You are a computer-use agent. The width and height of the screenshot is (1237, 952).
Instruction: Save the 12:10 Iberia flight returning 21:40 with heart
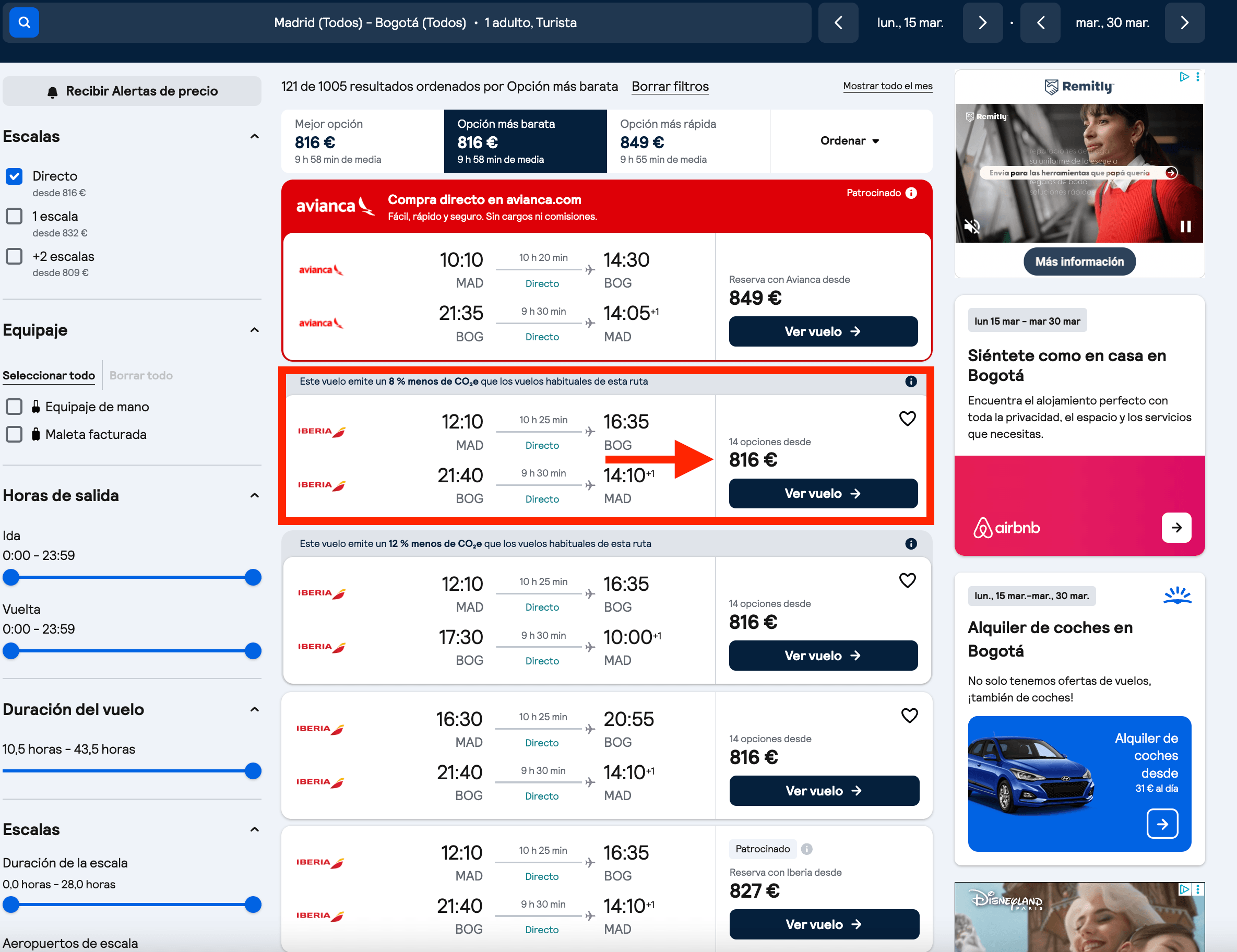pos(907,419)
